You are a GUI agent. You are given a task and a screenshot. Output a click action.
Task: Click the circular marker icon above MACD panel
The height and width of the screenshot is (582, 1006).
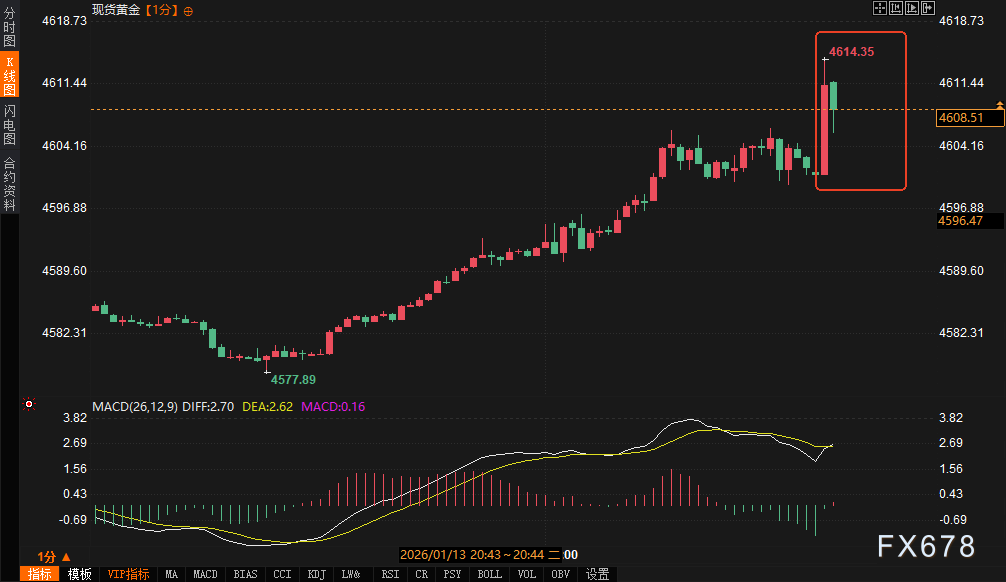pyautogui.click(x=28, y=405)
